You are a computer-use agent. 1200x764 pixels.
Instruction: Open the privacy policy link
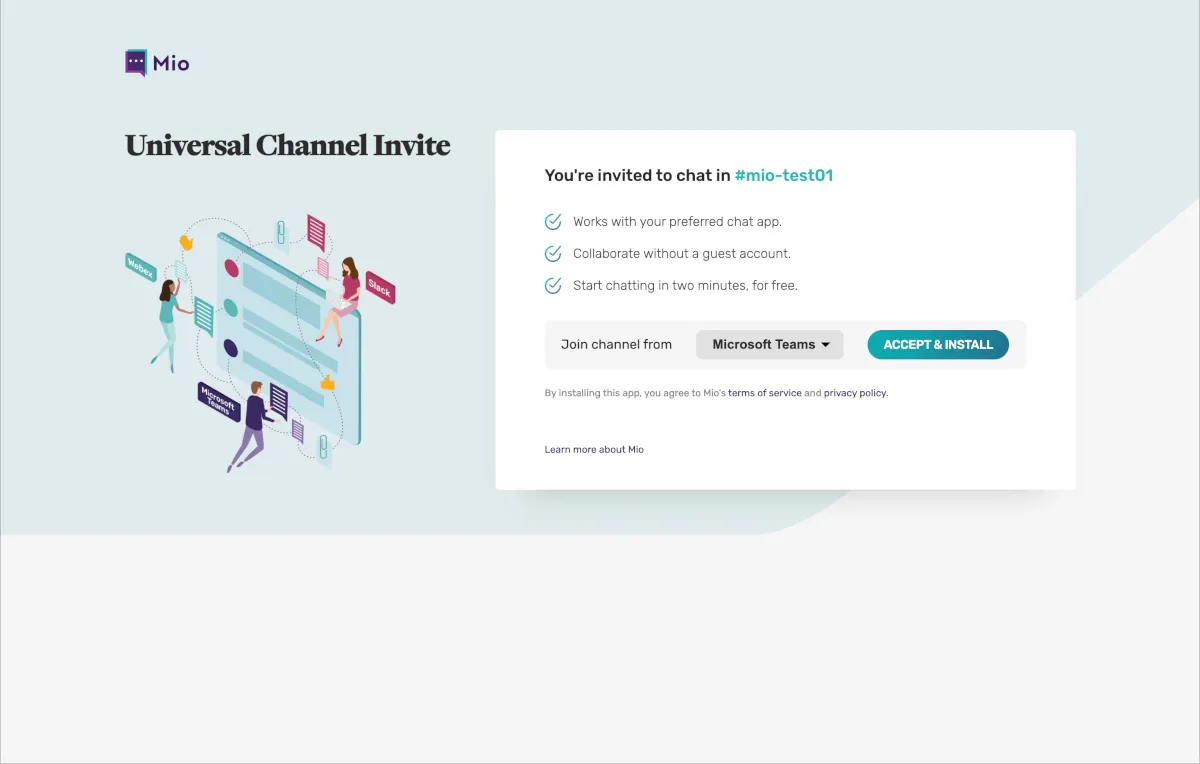coord(855,393)
